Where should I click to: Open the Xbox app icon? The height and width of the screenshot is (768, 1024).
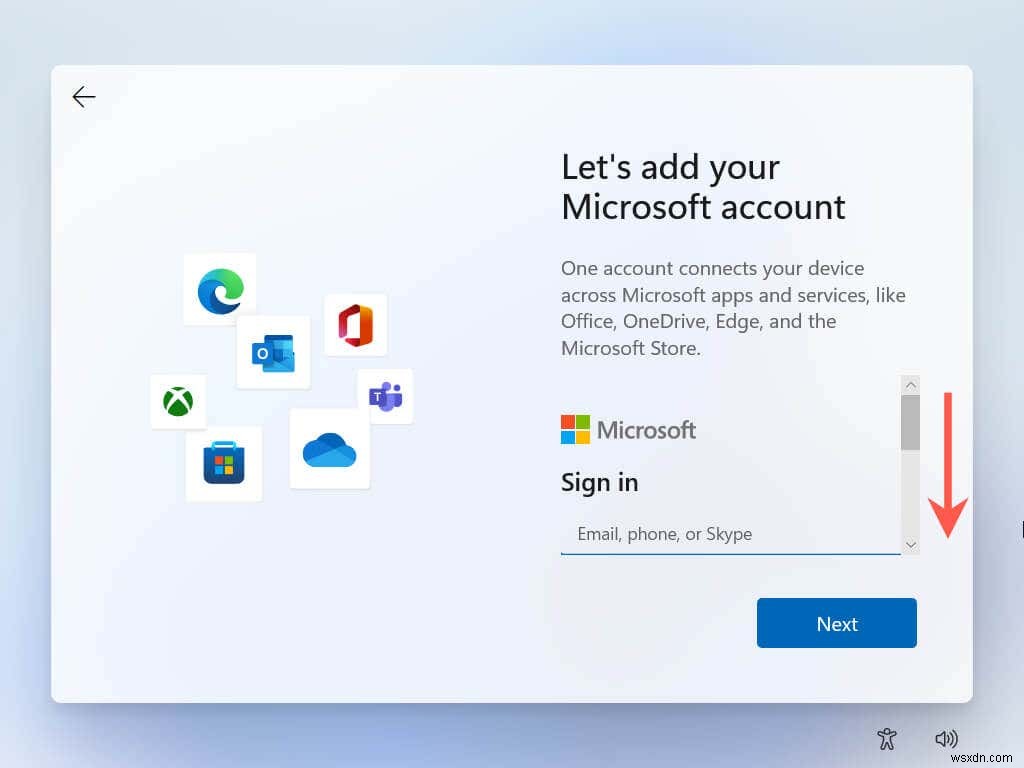click(x=178, y=402)
